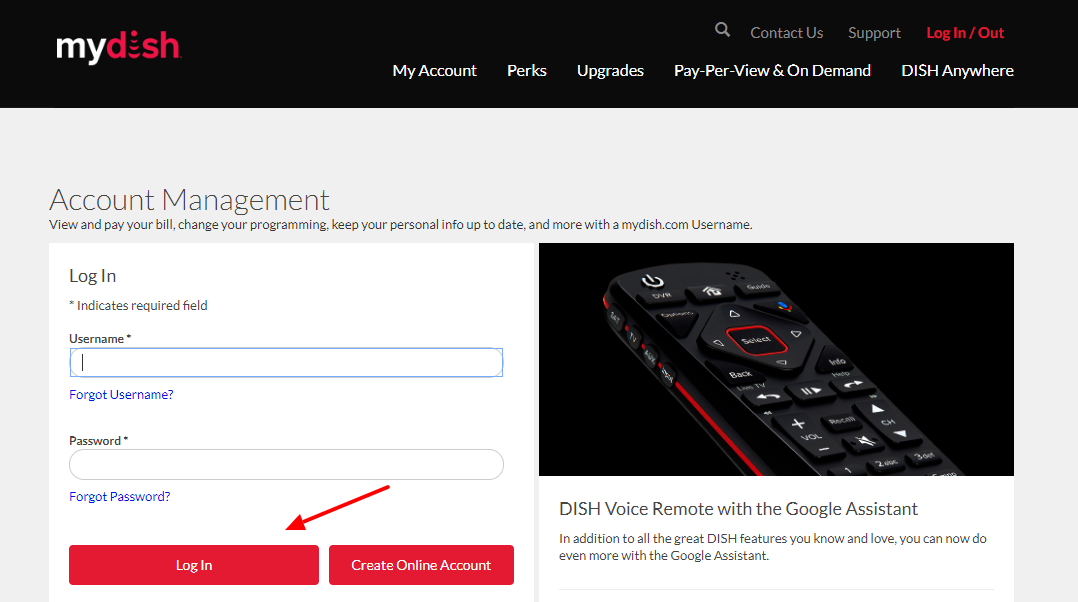
Task: Open the Support page
Action: (x=874, y=32)
